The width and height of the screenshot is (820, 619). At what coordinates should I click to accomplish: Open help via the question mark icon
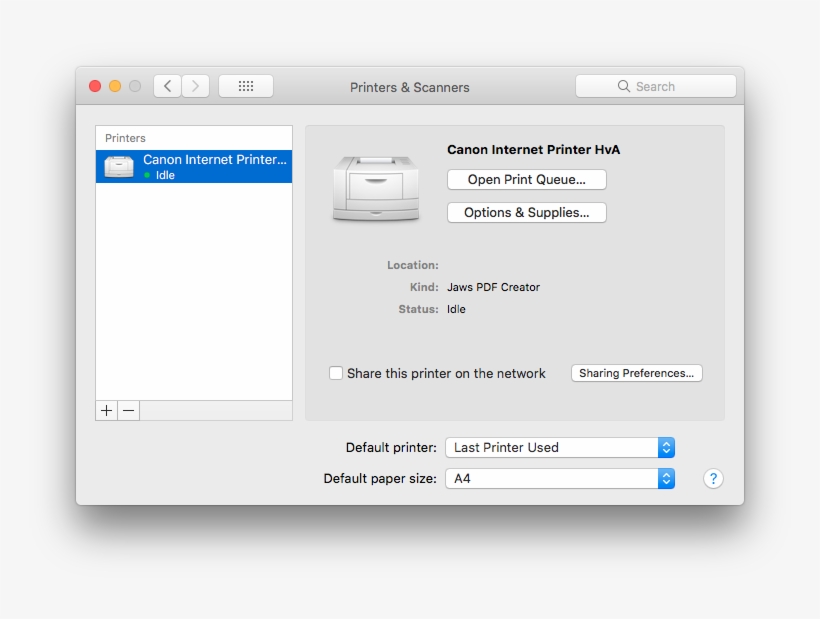pyautogui.click(x=713, y=479)
